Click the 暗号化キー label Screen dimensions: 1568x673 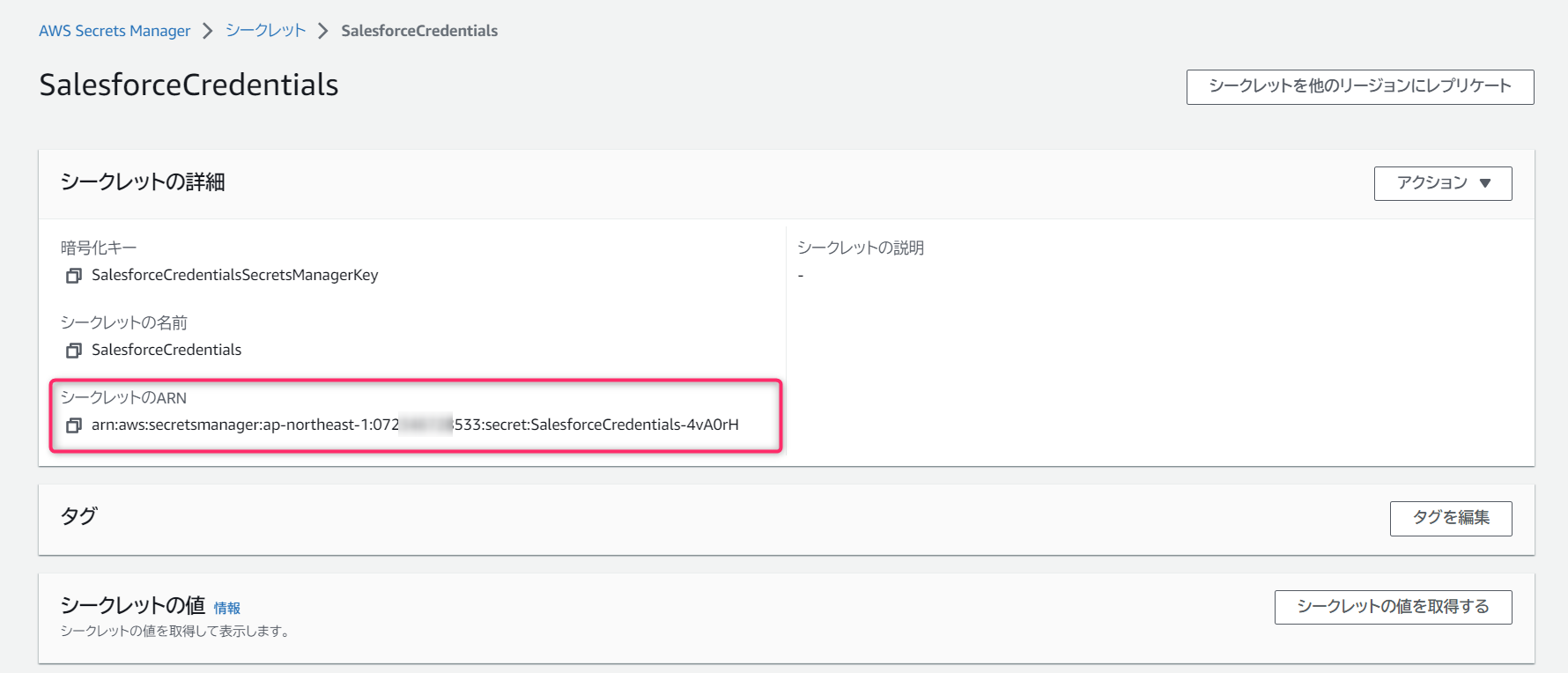pos(99,248)
